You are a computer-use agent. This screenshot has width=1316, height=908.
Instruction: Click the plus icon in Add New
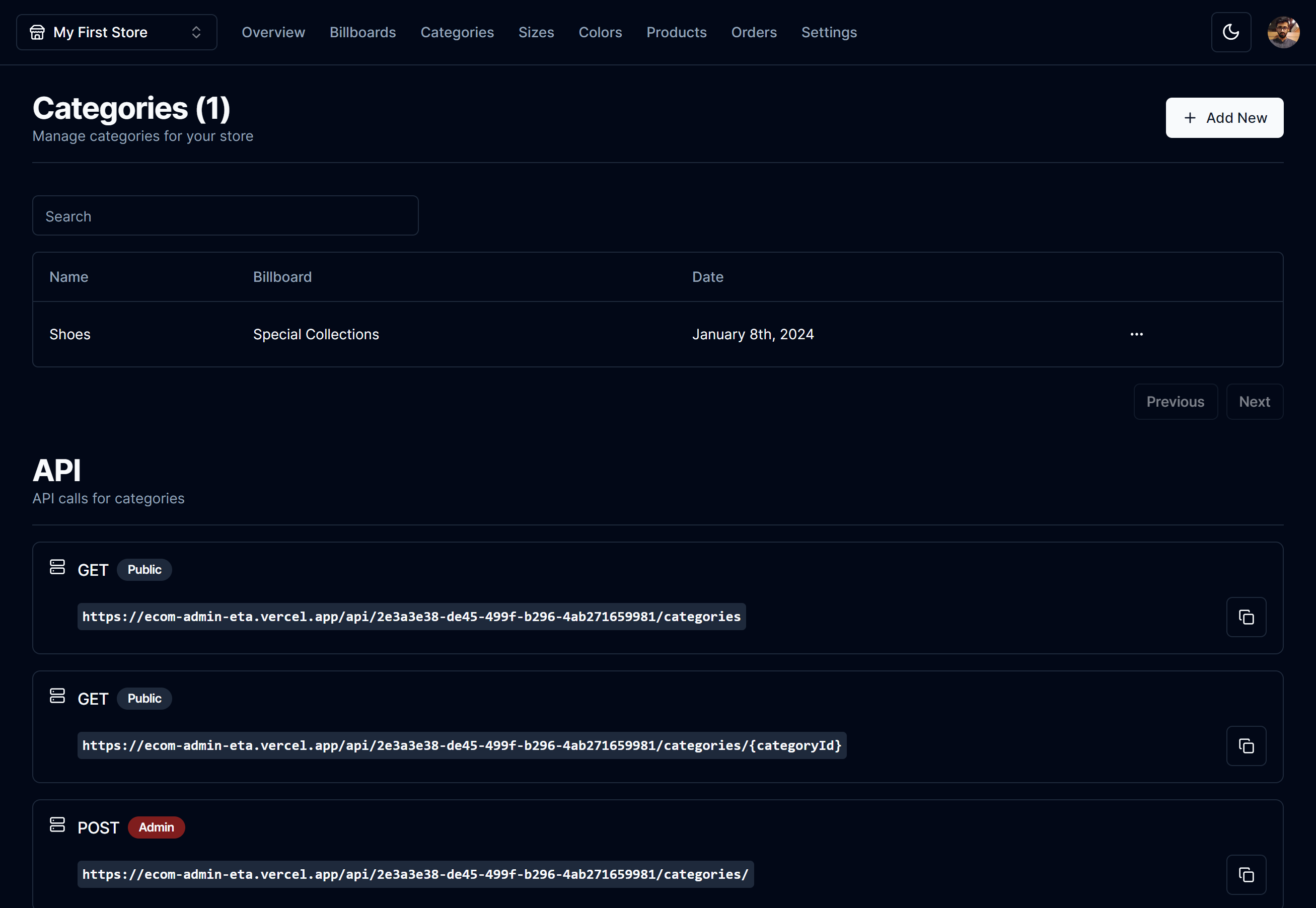pyautogui.click(x=1190, y=118)
